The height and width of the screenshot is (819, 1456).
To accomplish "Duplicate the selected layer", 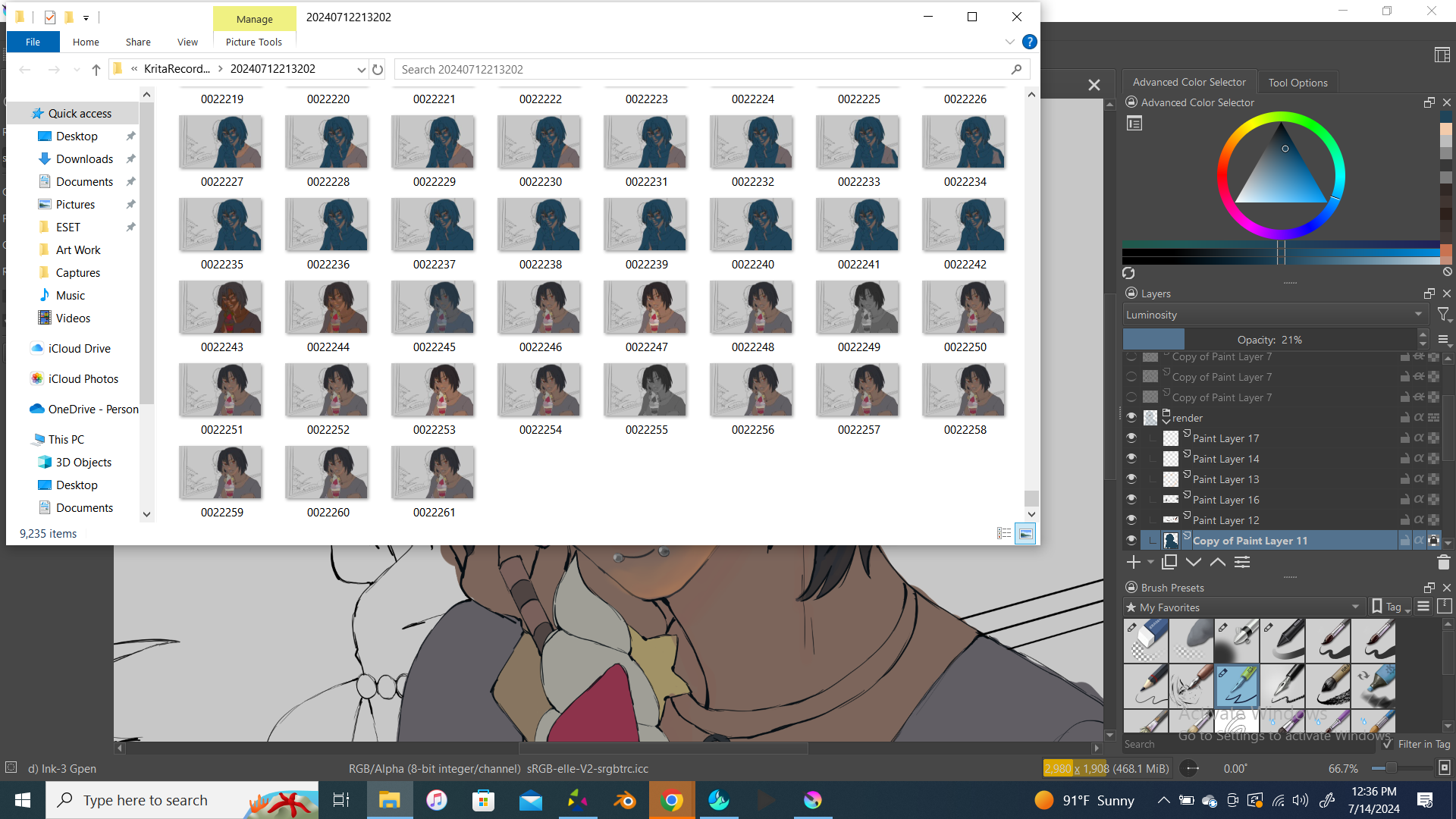I will click(x=1169, y=562).
